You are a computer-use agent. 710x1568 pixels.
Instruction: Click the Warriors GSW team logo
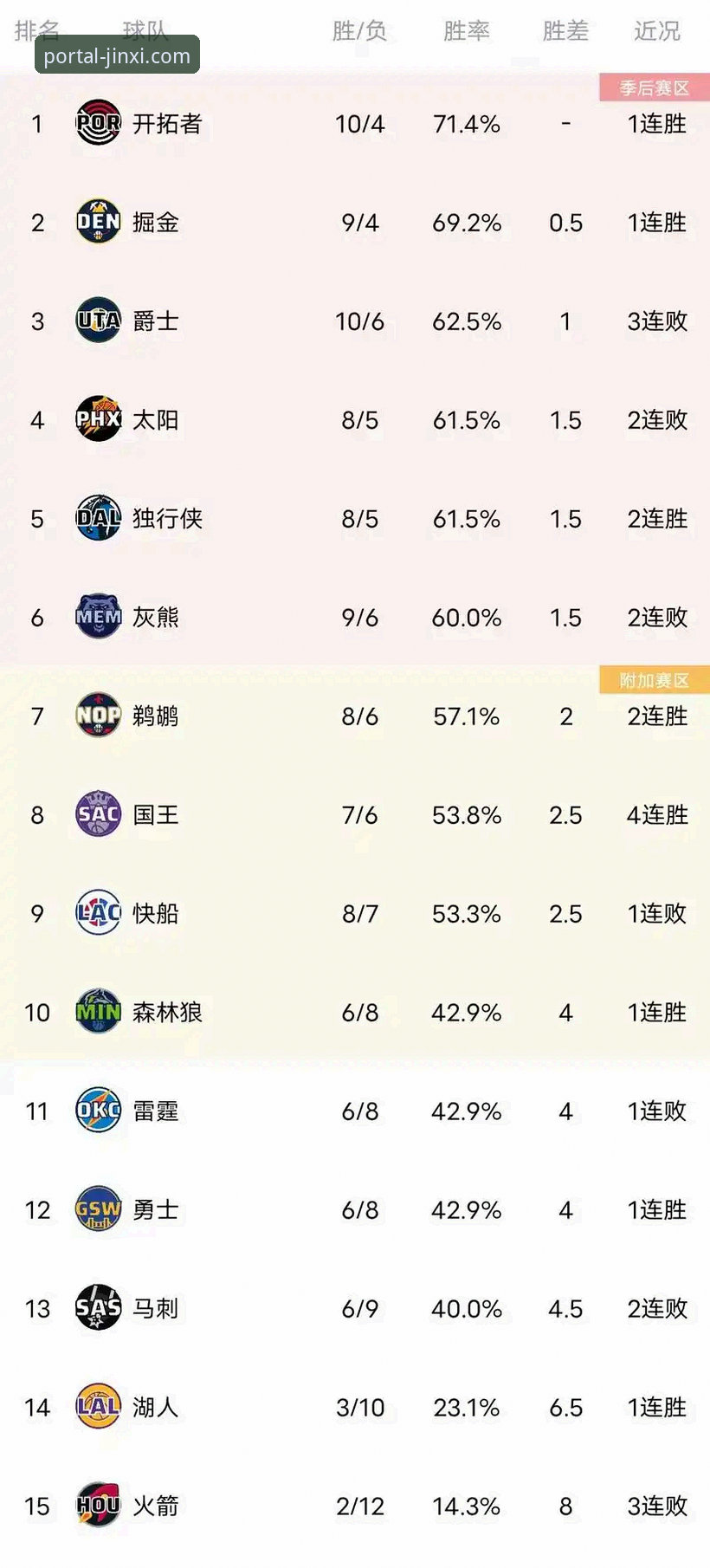pyautogui.click(x=98, y=1210)
